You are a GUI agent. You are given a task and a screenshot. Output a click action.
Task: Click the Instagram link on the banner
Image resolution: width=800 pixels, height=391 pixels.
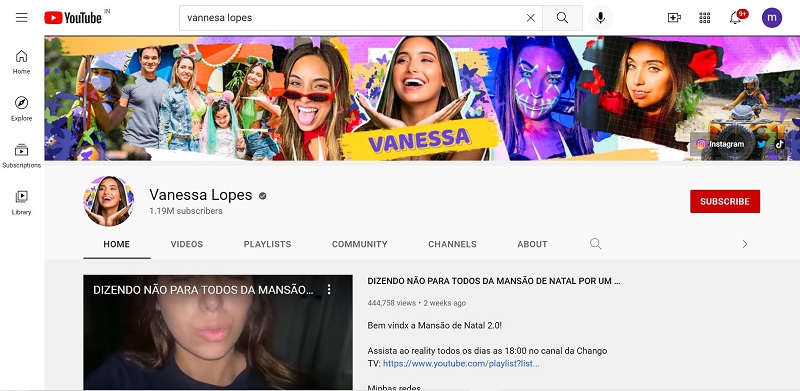tap(720, 144)
